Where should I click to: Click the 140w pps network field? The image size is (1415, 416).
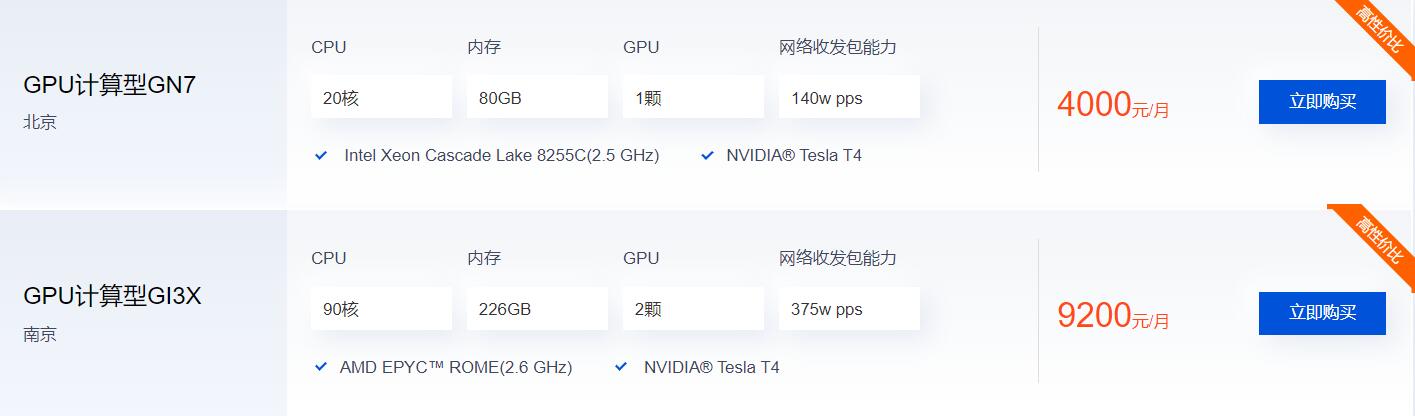point(849,98)
